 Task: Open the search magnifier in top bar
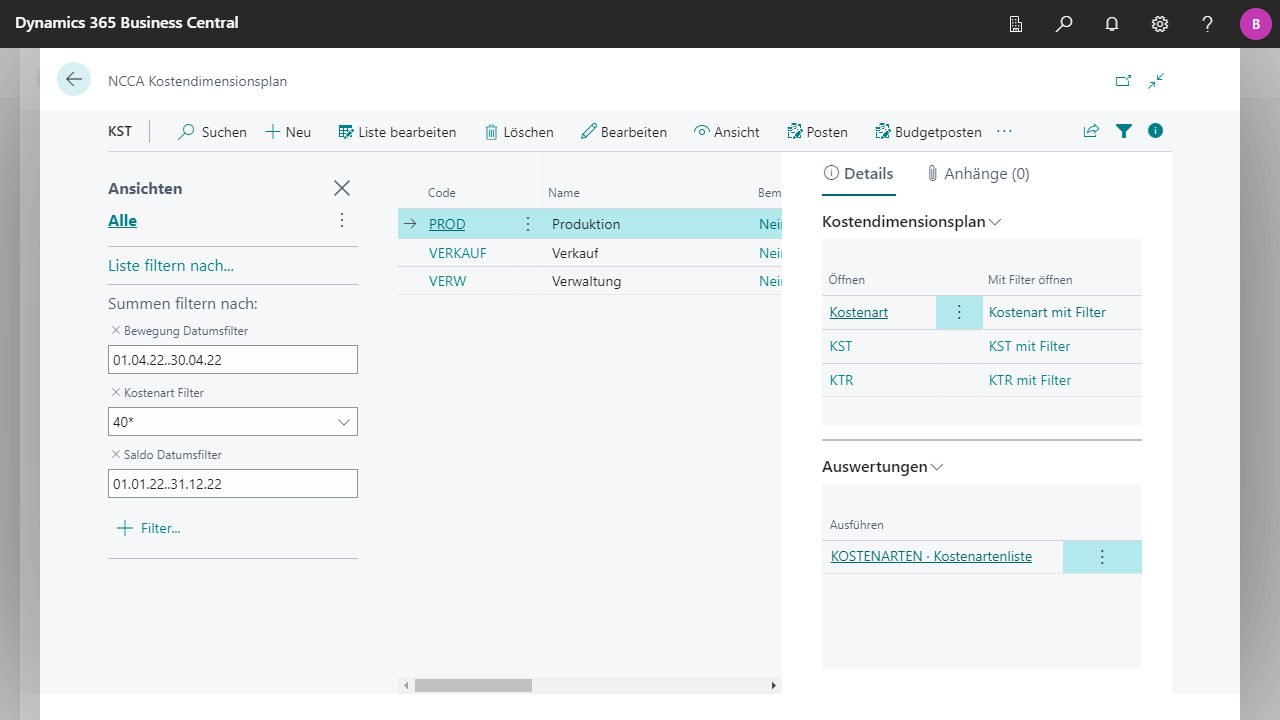coord(1064,24)
